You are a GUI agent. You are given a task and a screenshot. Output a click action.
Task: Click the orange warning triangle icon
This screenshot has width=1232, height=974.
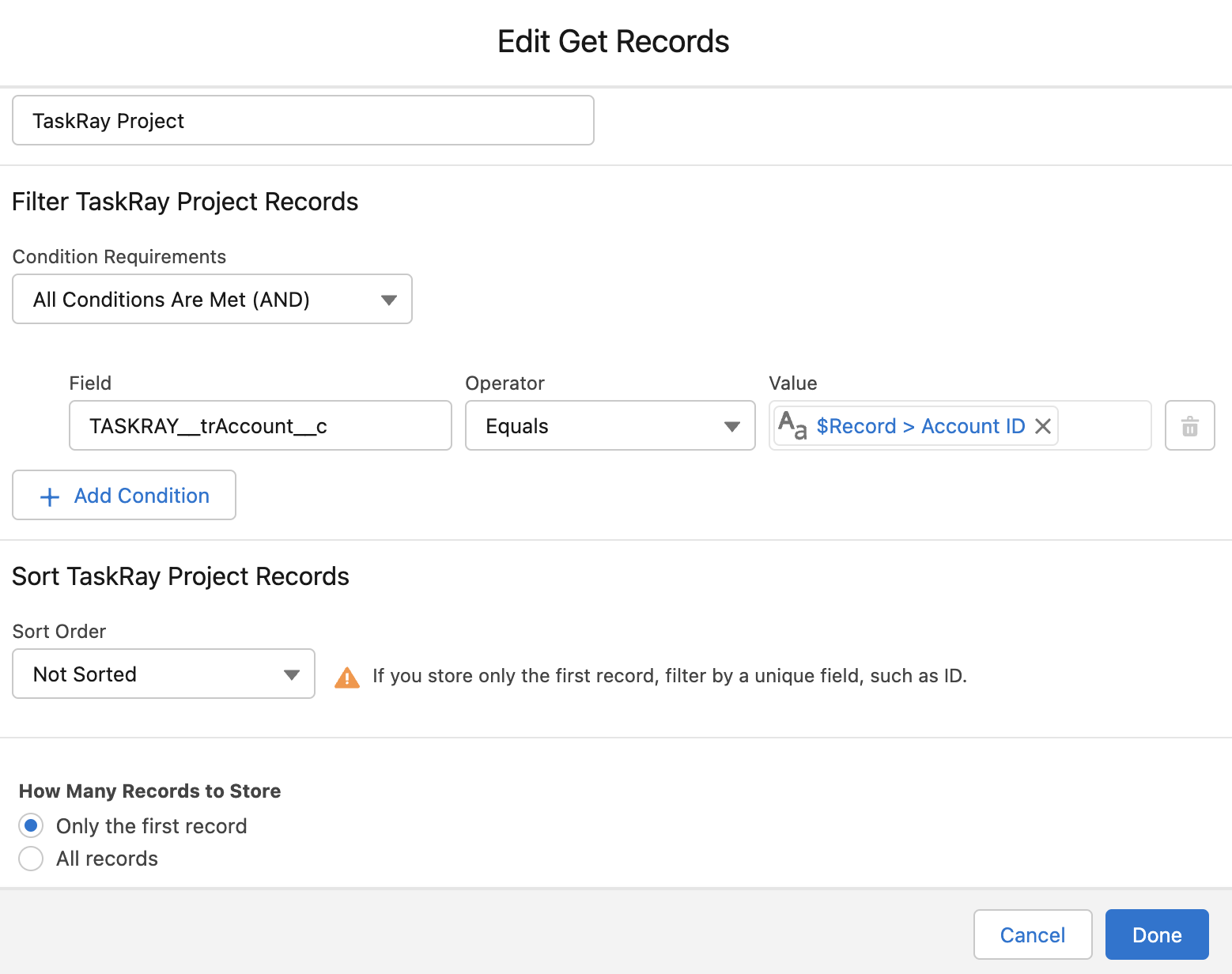click(346, 676)
